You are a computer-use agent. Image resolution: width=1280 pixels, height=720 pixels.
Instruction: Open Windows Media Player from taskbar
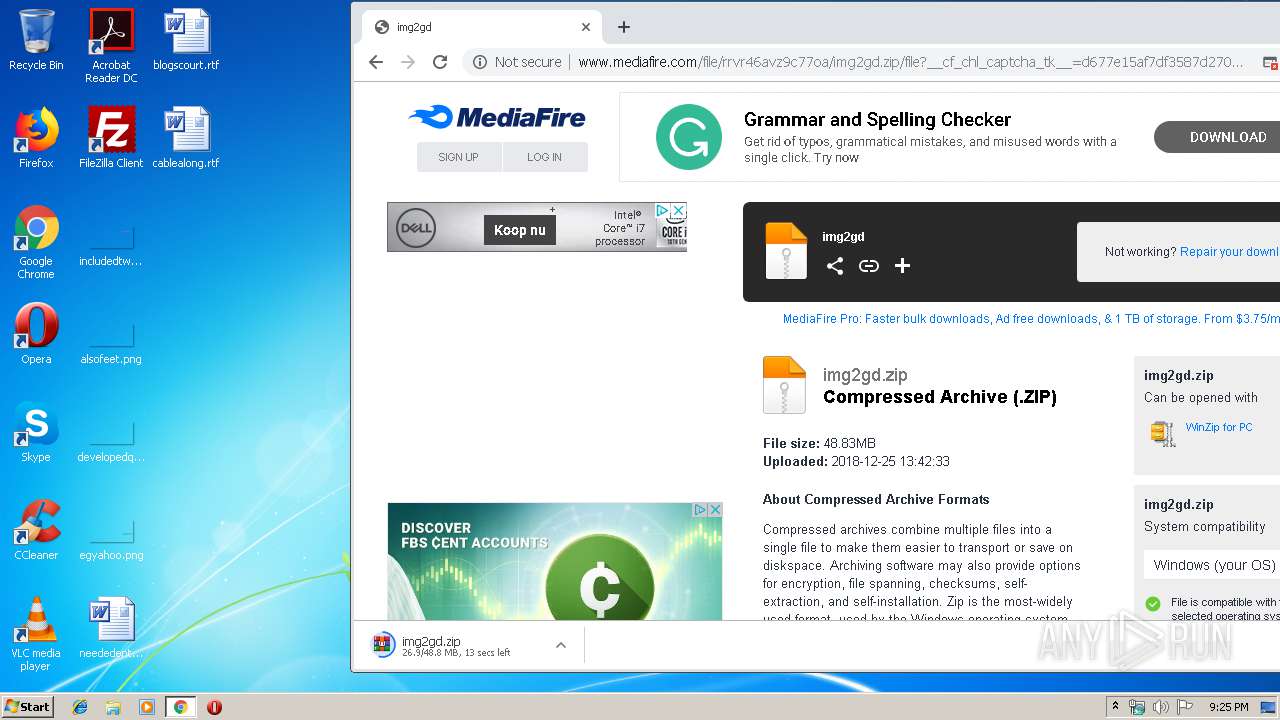[147, 707]
